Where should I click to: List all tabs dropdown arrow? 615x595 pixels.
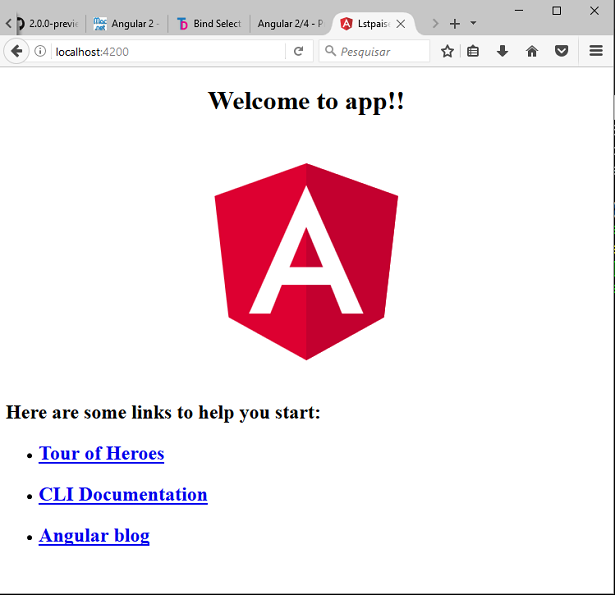point(473,23)
